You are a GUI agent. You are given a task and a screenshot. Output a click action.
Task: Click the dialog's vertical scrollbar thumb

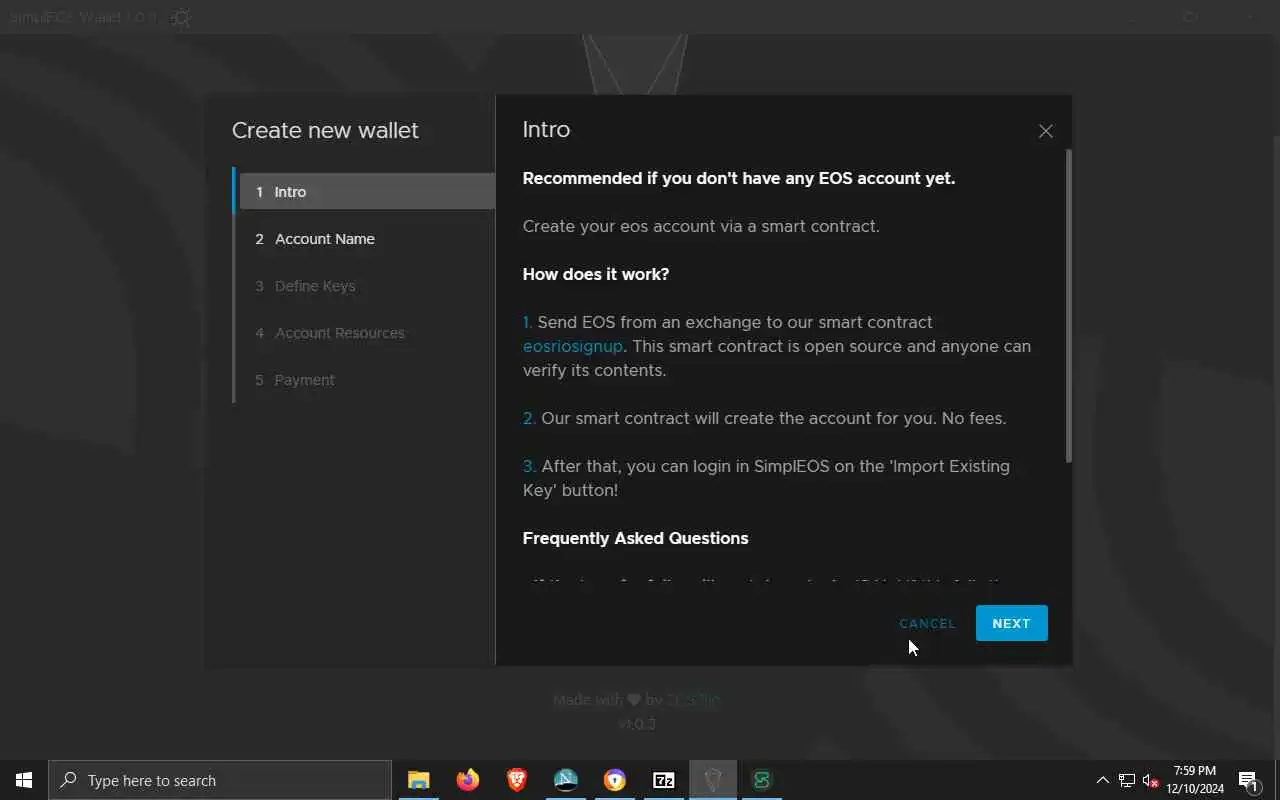click(x=1069, y=305)
